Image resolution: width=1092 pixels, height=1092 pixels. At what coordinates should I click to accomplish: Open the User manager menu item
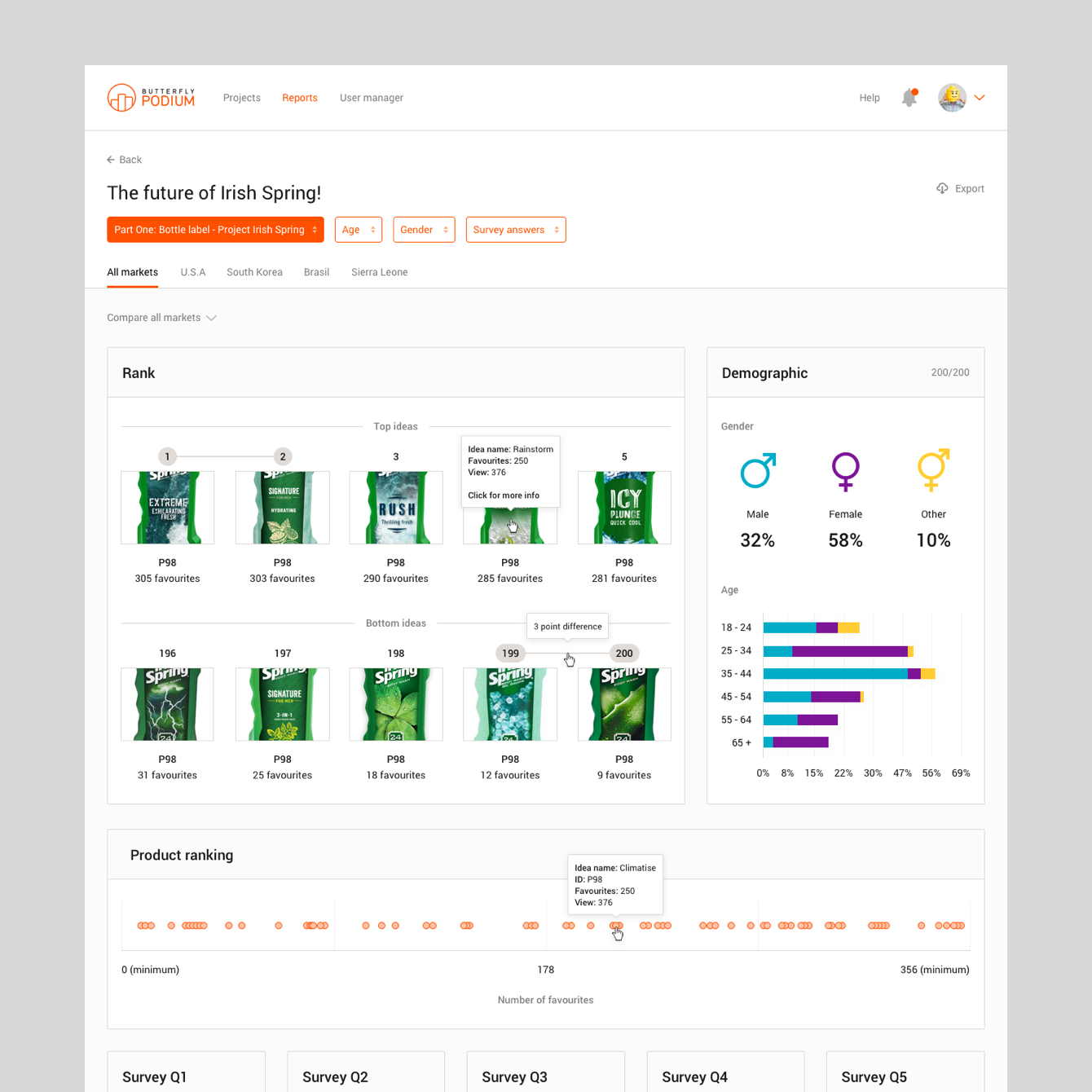pos(372,98)
